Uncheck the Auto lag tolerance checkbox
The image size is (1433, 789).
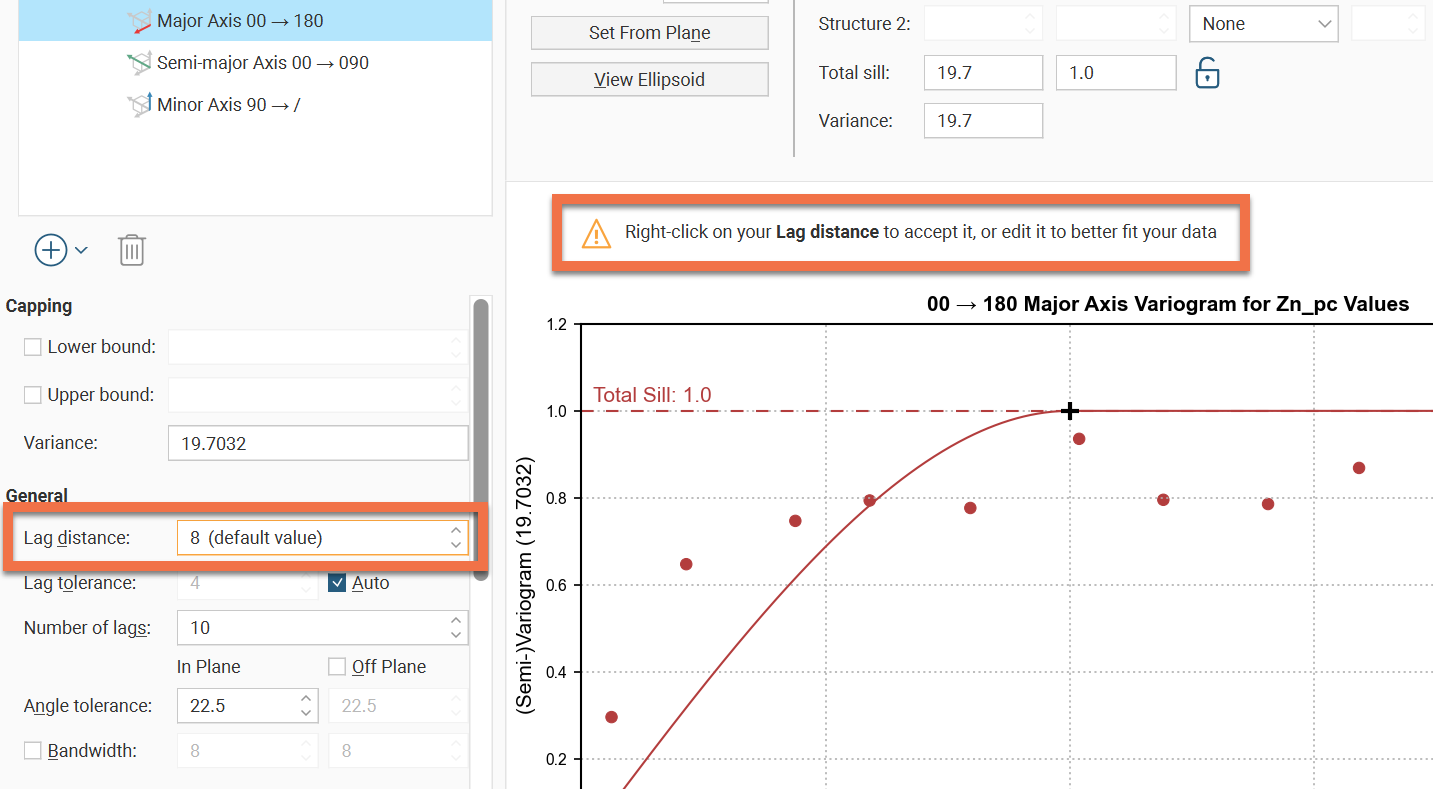(337, 583)
